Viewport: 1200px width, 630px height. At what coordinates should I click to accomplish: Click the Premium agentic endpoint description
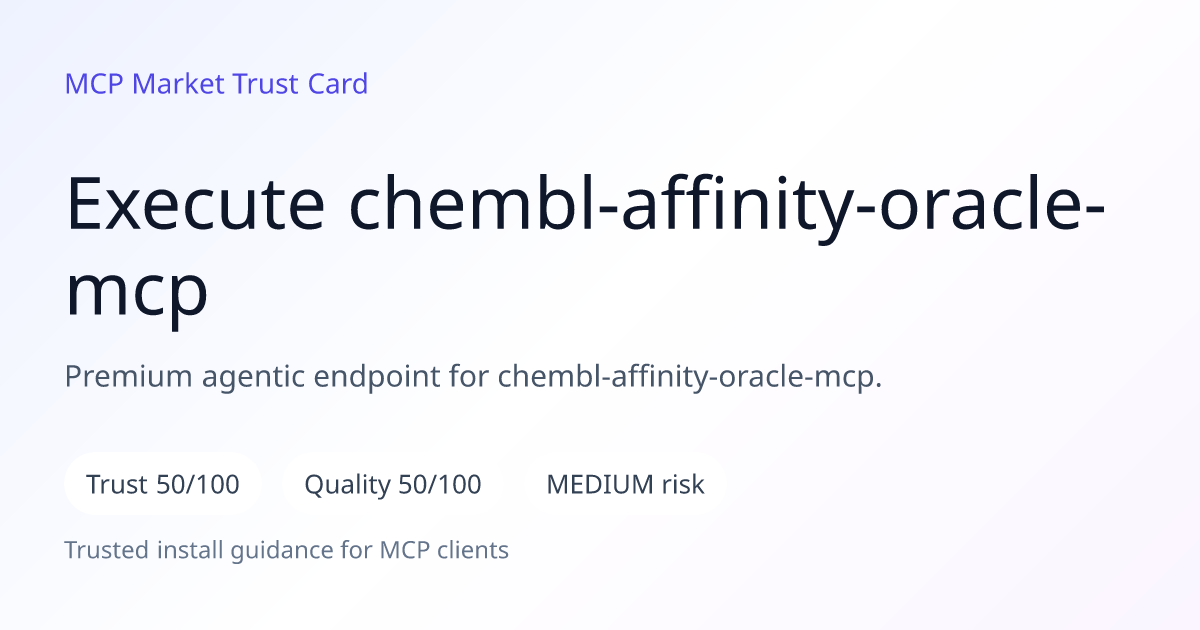[473, 378]
